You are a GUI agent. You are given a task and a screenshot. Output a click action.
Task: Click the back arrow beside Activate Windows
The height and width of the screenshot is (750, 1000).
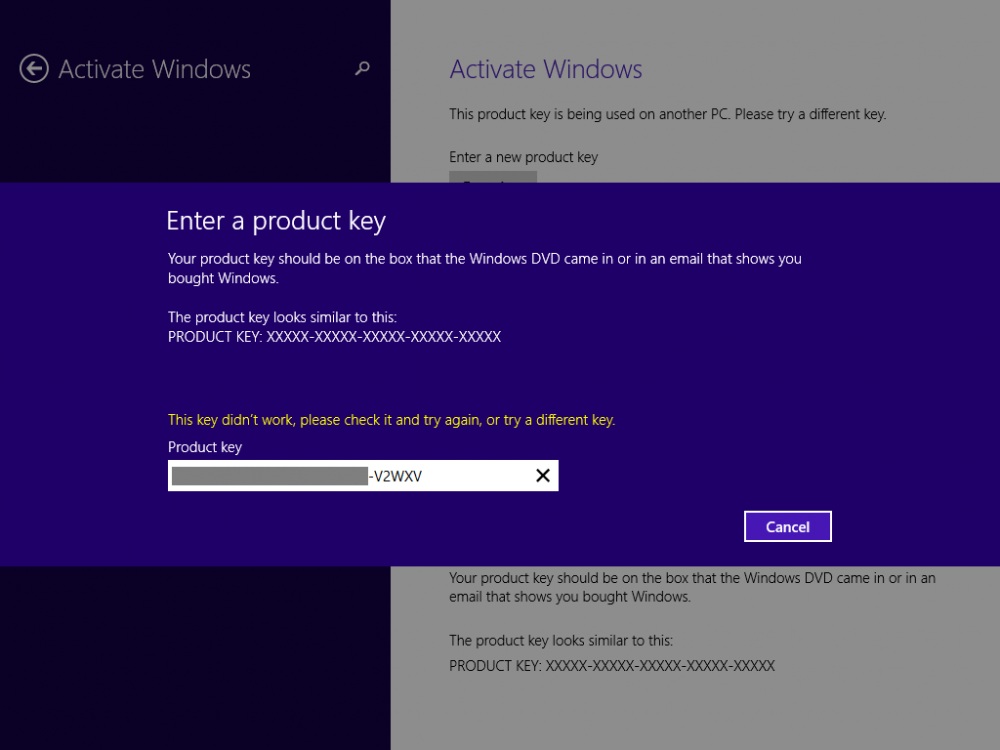34,69
